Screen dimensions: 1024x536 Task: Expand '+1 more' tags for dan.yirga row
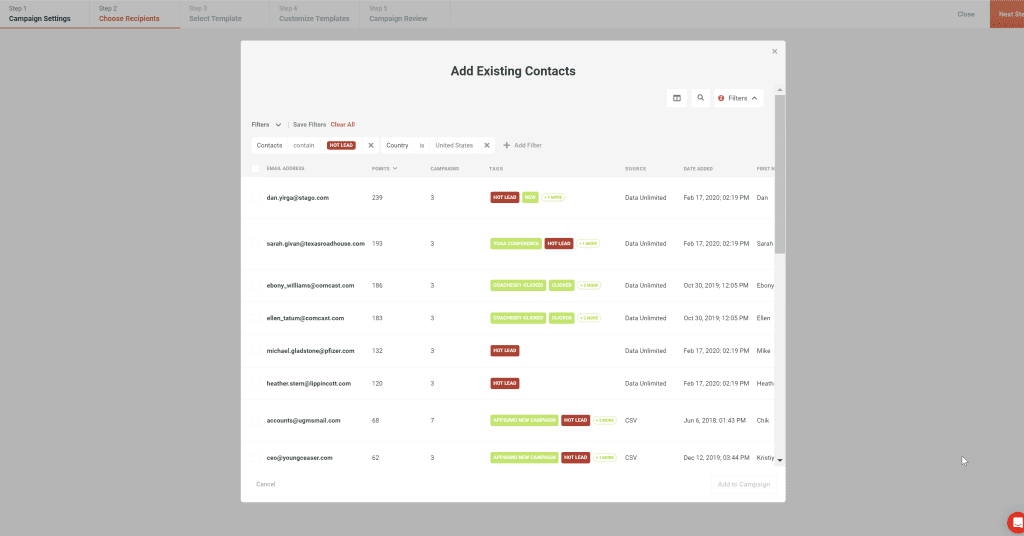point(553,197)
